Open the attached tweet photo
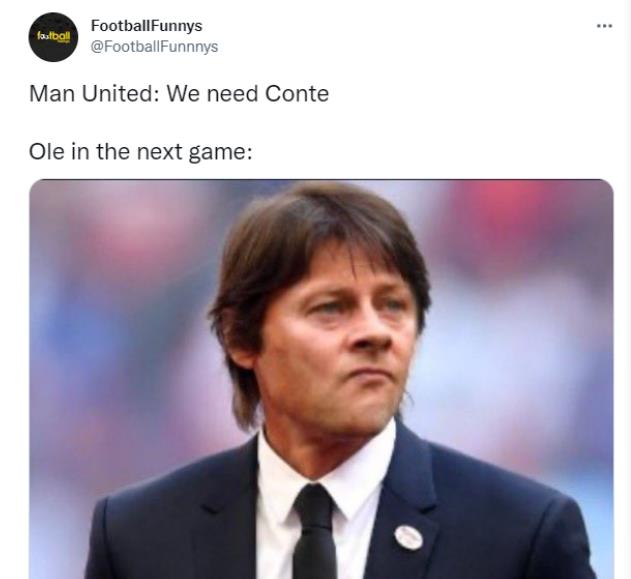 pyautogui.click(x=321, y=379)
